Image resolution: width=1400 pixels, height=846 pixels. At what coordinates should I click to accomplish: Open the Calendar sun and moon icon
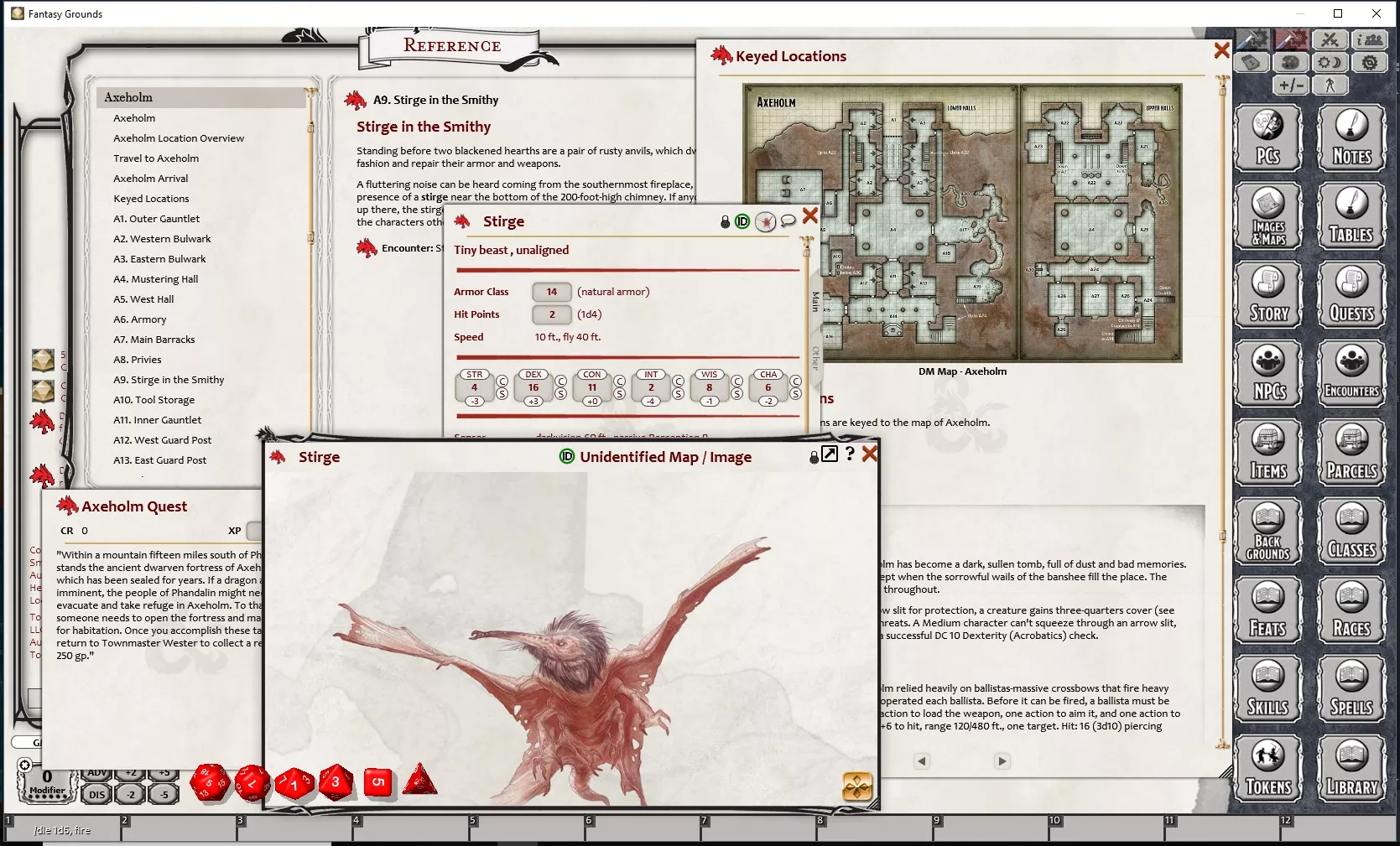(1330, 62)
